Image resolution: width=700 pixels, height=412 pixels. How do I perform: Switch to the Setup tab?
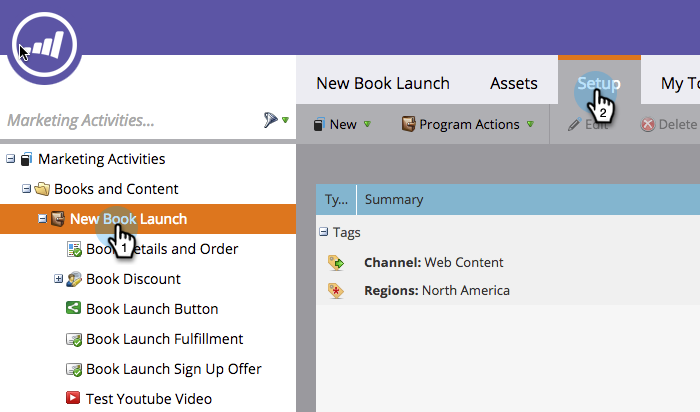(x=598, y=84)
